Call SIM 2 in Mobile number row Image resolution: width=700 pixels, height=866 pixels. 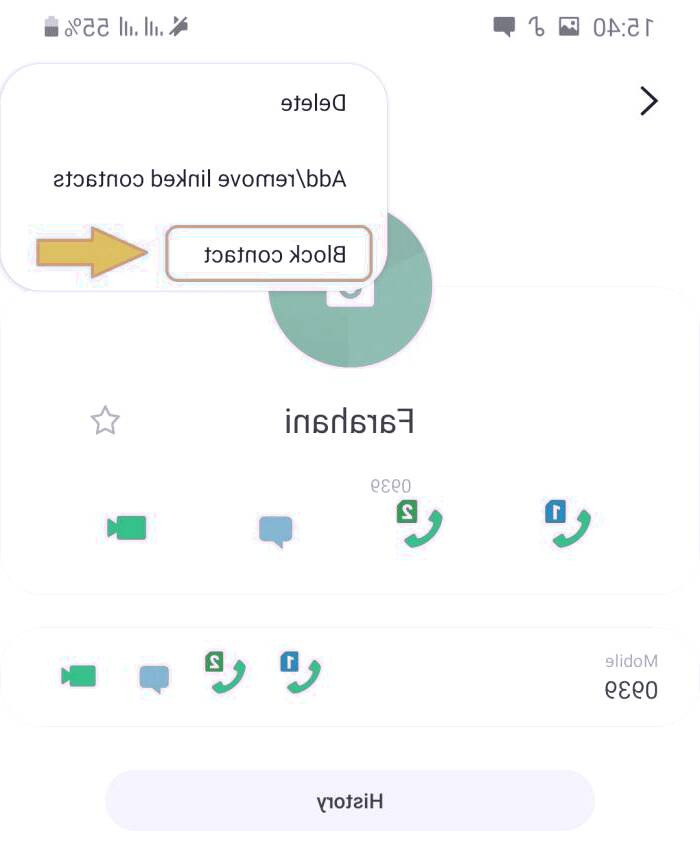[x=225, y=672]
